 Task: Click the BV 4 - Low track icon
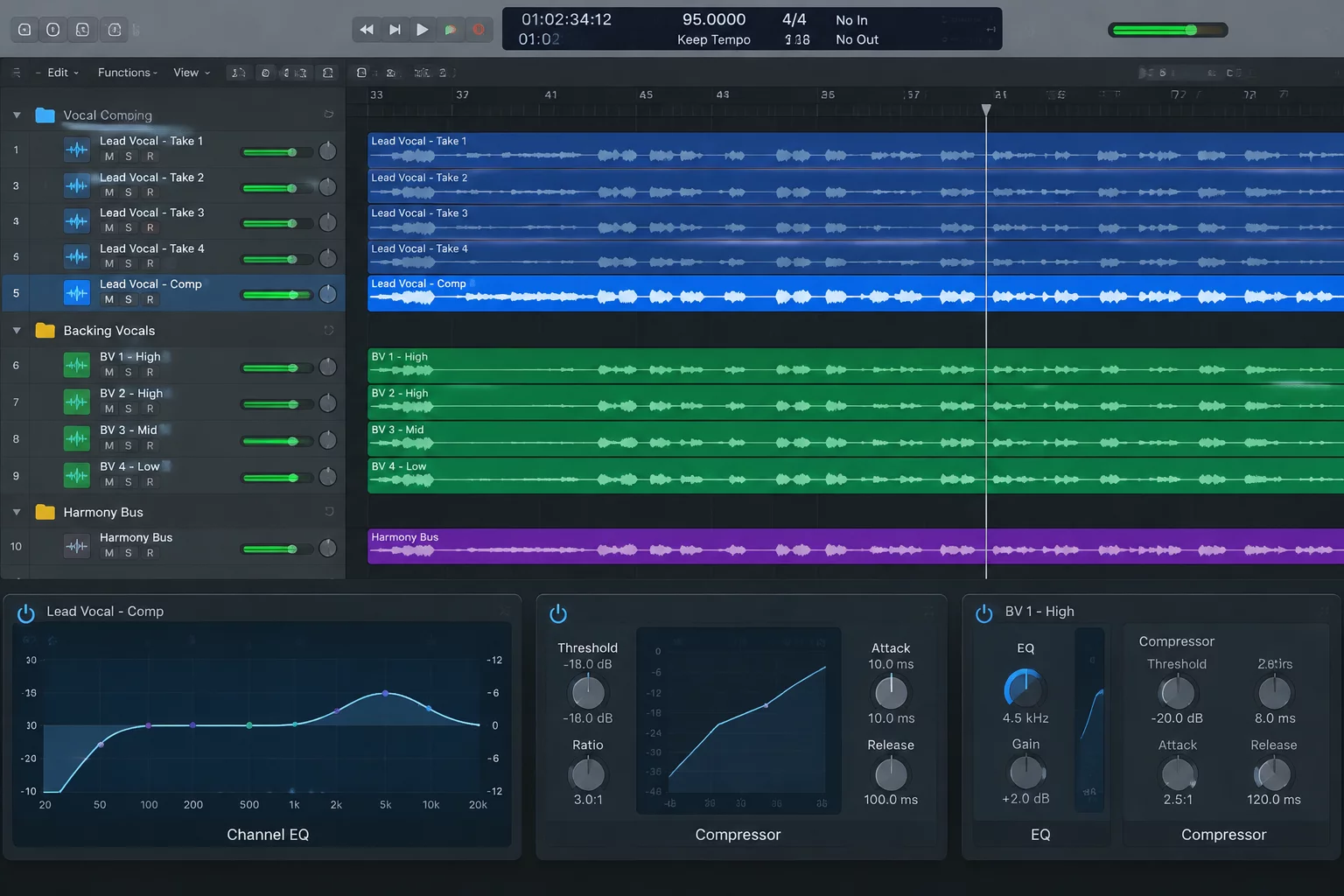click(x=77, y=475)
